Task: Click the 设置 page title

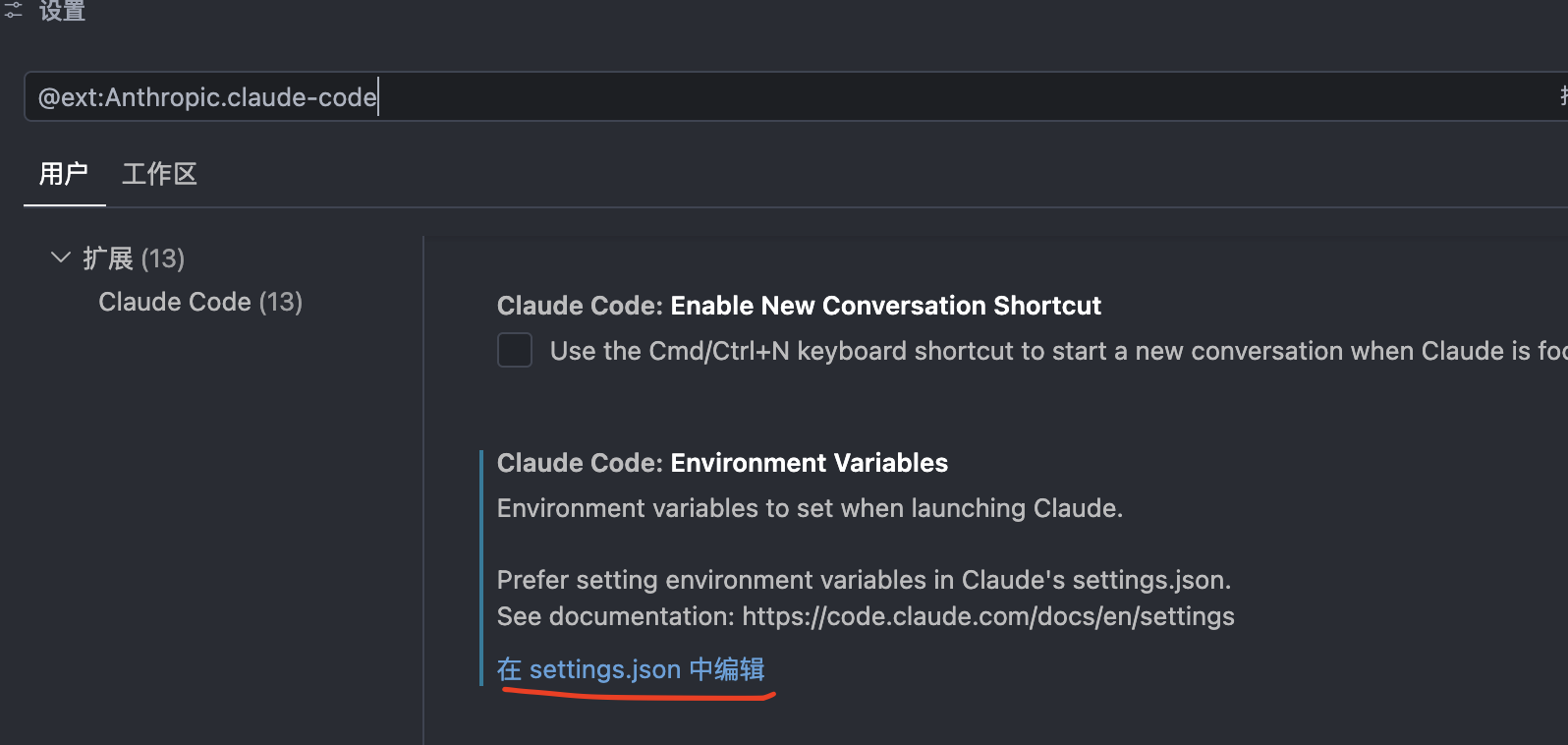Action: click(x=61, y=12)
